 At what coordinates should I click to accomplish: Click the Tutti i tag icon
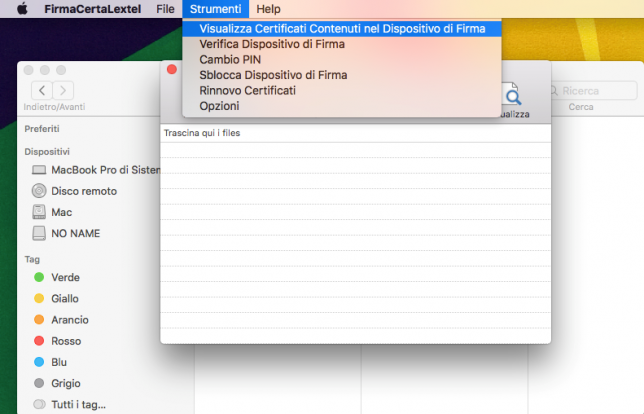click(39, 404)
